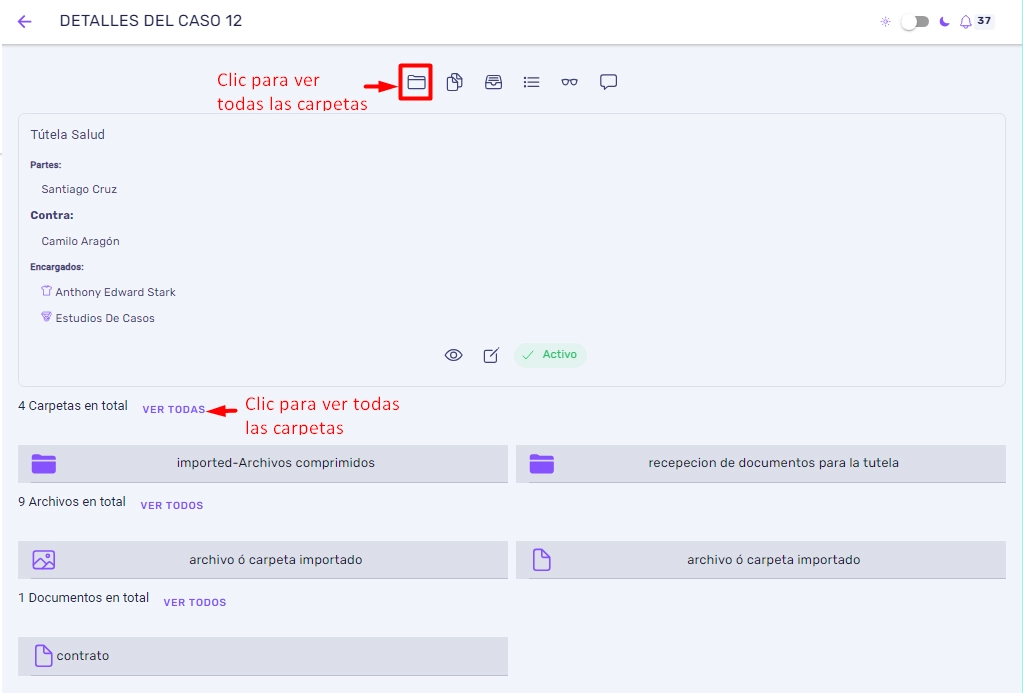The image size is (1023, 693).
Task: Click the Contra: label
Action: pyautogui.click(x=52, y=215)
